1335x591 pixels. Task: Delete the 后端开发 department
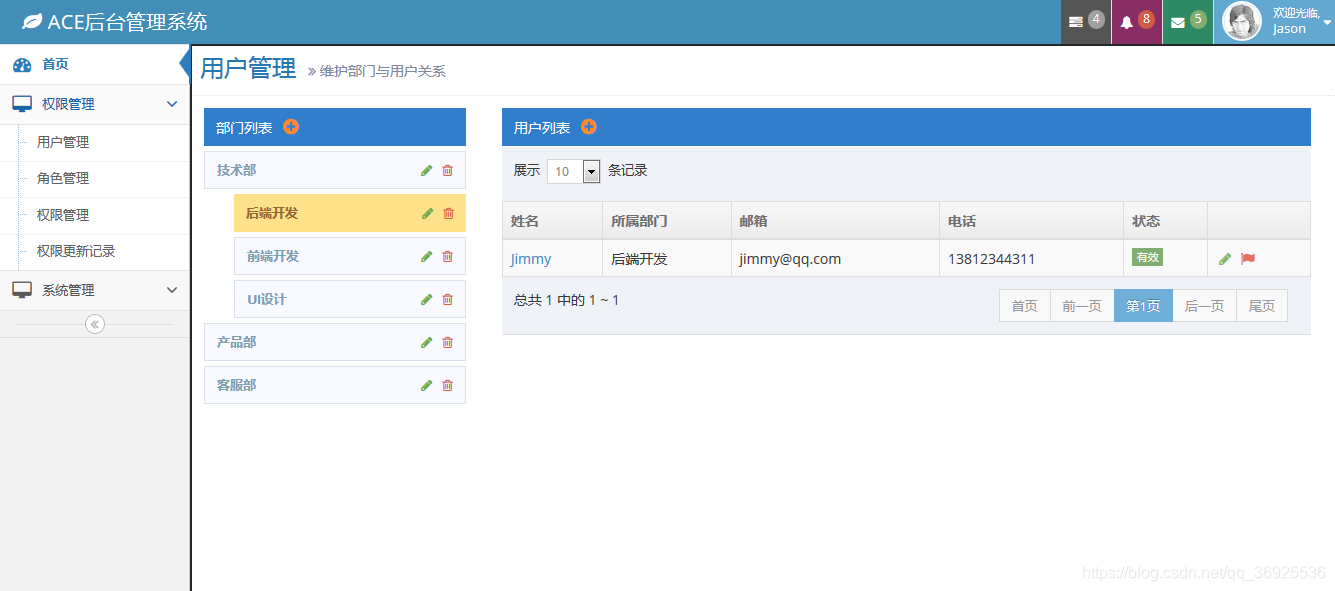point(448,213)
